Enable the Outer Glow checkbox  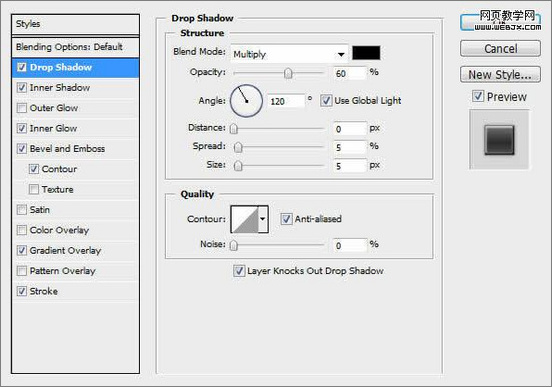[22, 108]
